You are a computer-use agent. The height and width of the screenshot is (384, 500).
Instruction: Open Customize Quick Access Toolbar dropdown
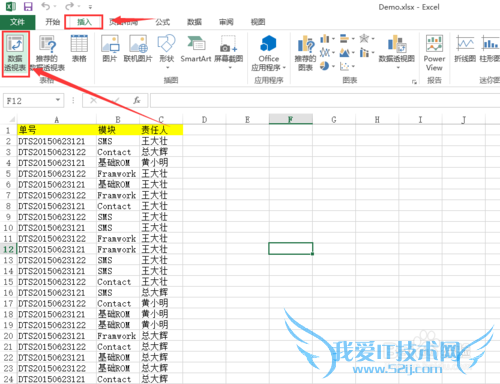[90, 7]
